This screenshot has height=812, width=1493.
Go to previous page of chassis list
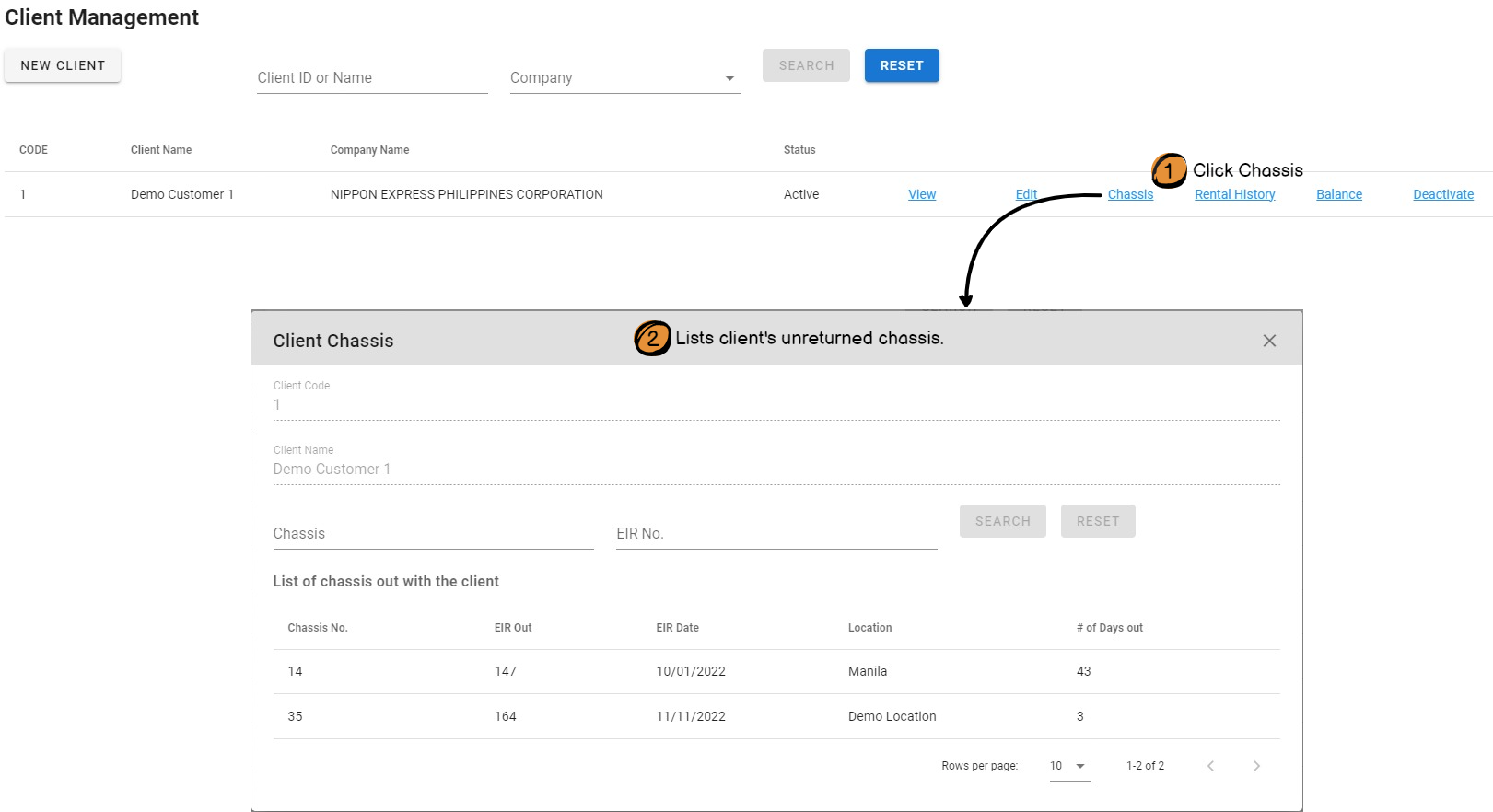tap(1210, 766)
